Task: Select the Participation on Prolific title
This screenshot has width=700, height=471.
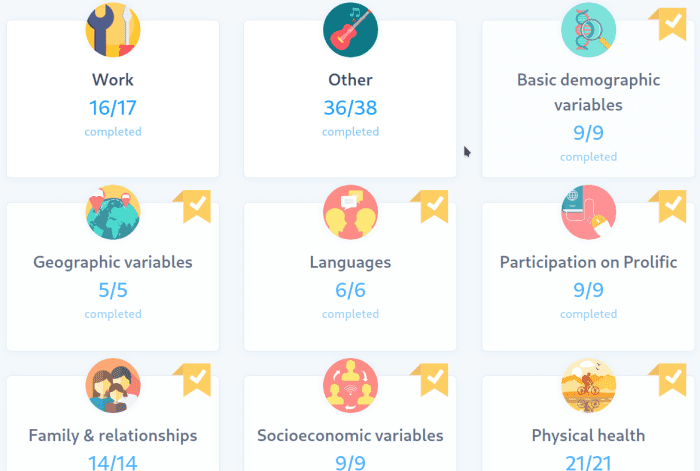Action: pyautogui.click(x=588, y=263)
